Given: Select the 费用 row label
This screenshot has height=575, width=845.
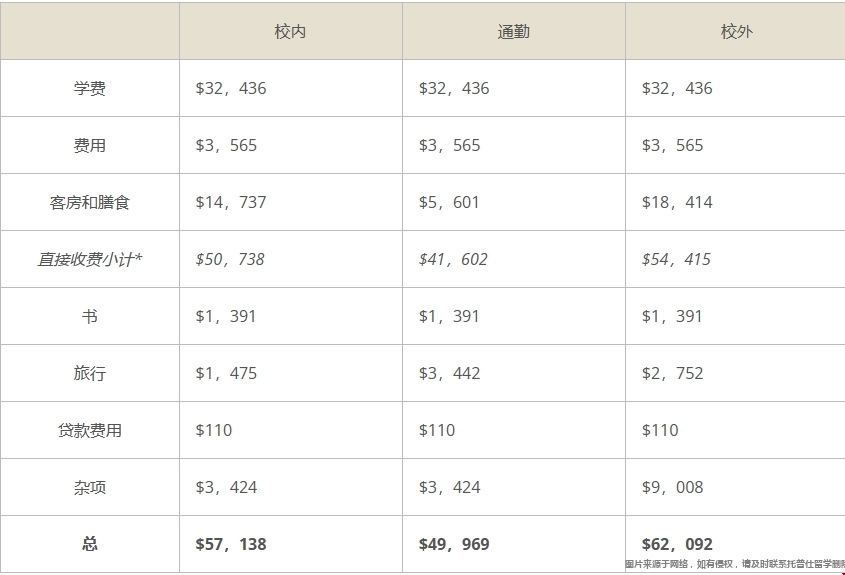Looking at the screenshot, I should click(89, 146).
